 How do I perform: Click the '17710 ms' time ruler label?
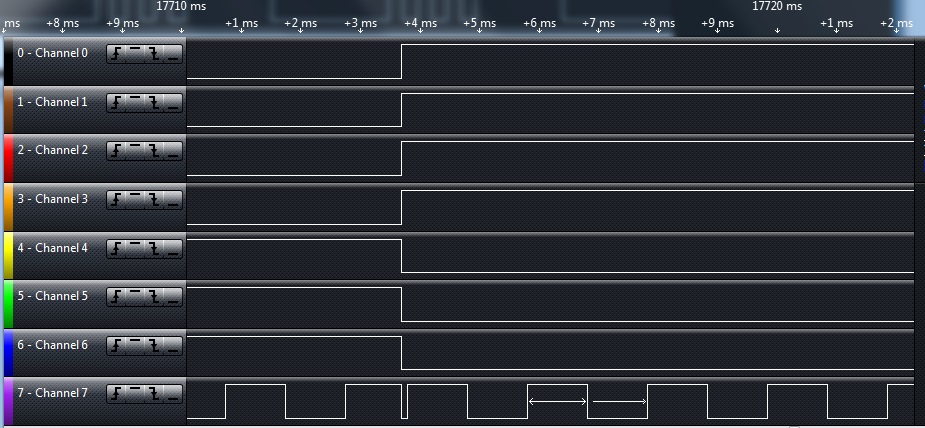pos(181,6)
